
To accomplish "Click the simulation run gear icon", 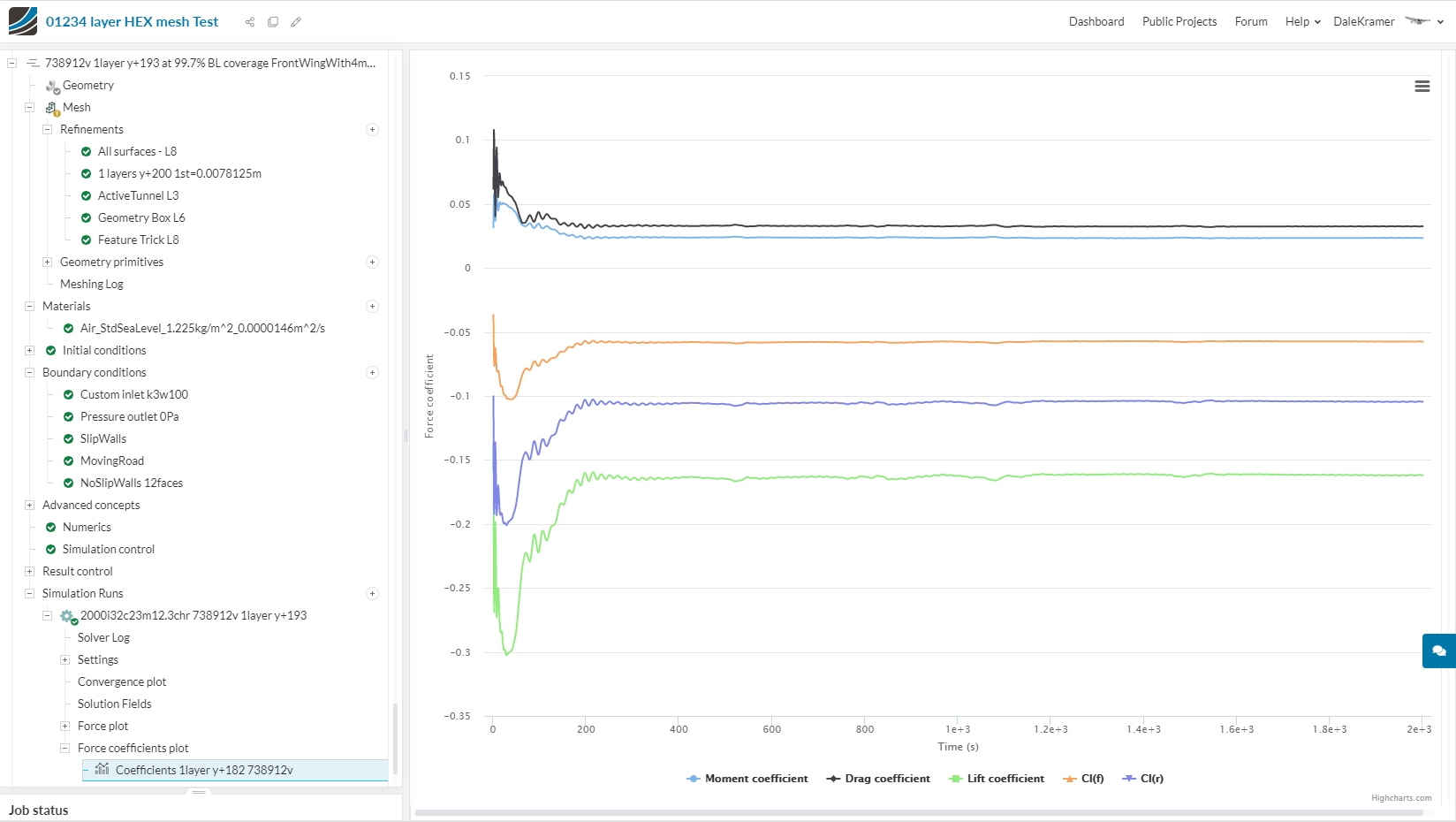I will click(69, 616).
